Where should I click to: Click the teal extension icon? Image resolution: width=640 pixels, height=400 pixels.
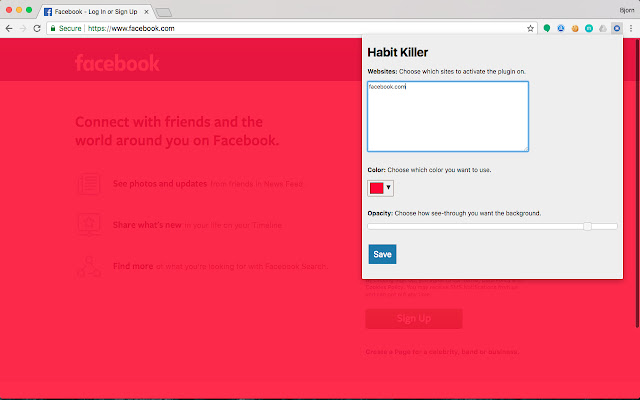(x=589, y=29)
